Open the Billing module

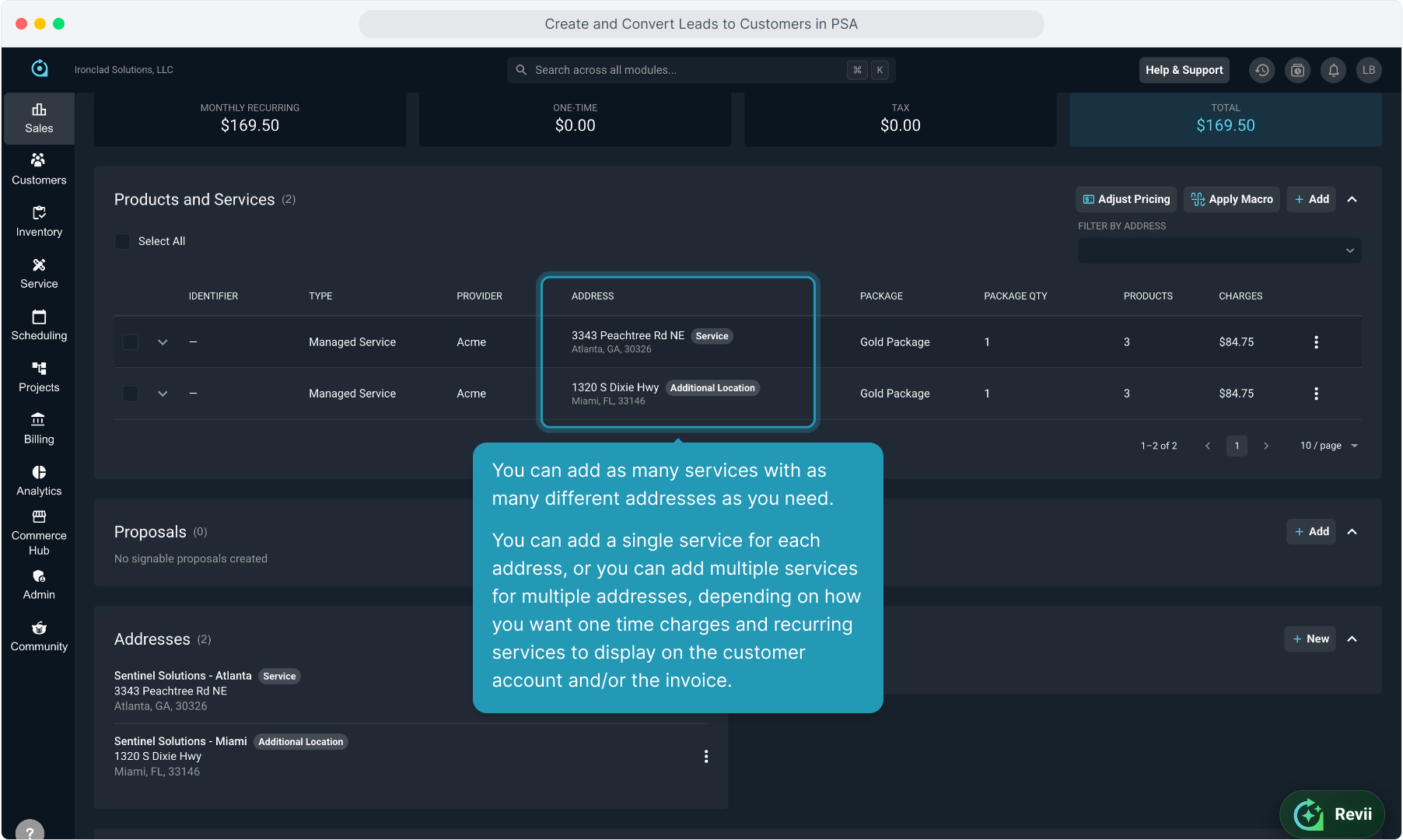point(39,429)
